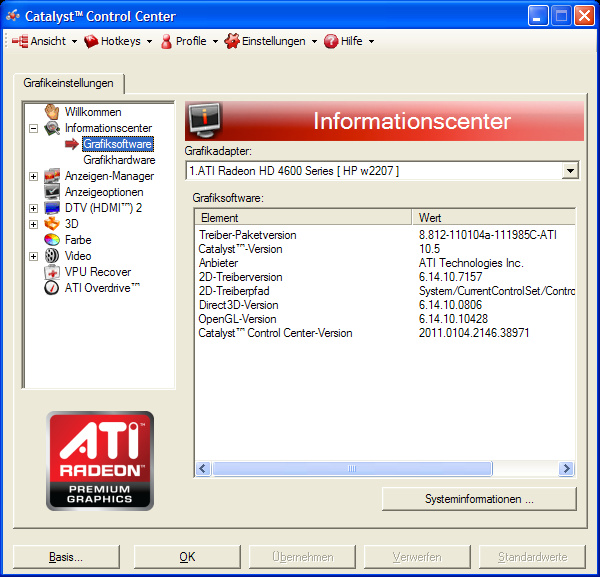Click the DTV (HDMI) 2 screen icon
The height and width of the screenshot is (577, 600).
(52, 208)
